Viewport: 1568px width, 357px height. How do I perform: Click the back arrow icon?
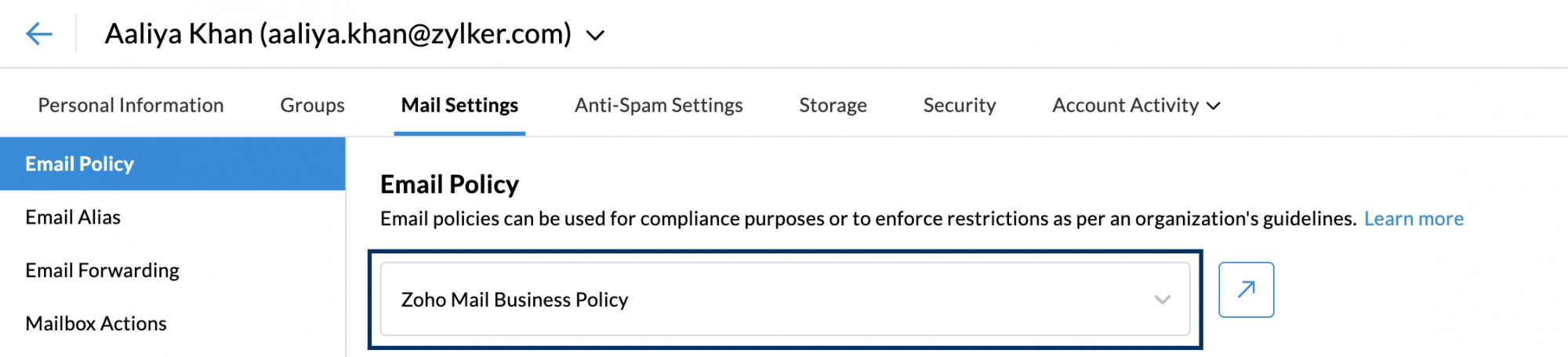coord(38,34)
